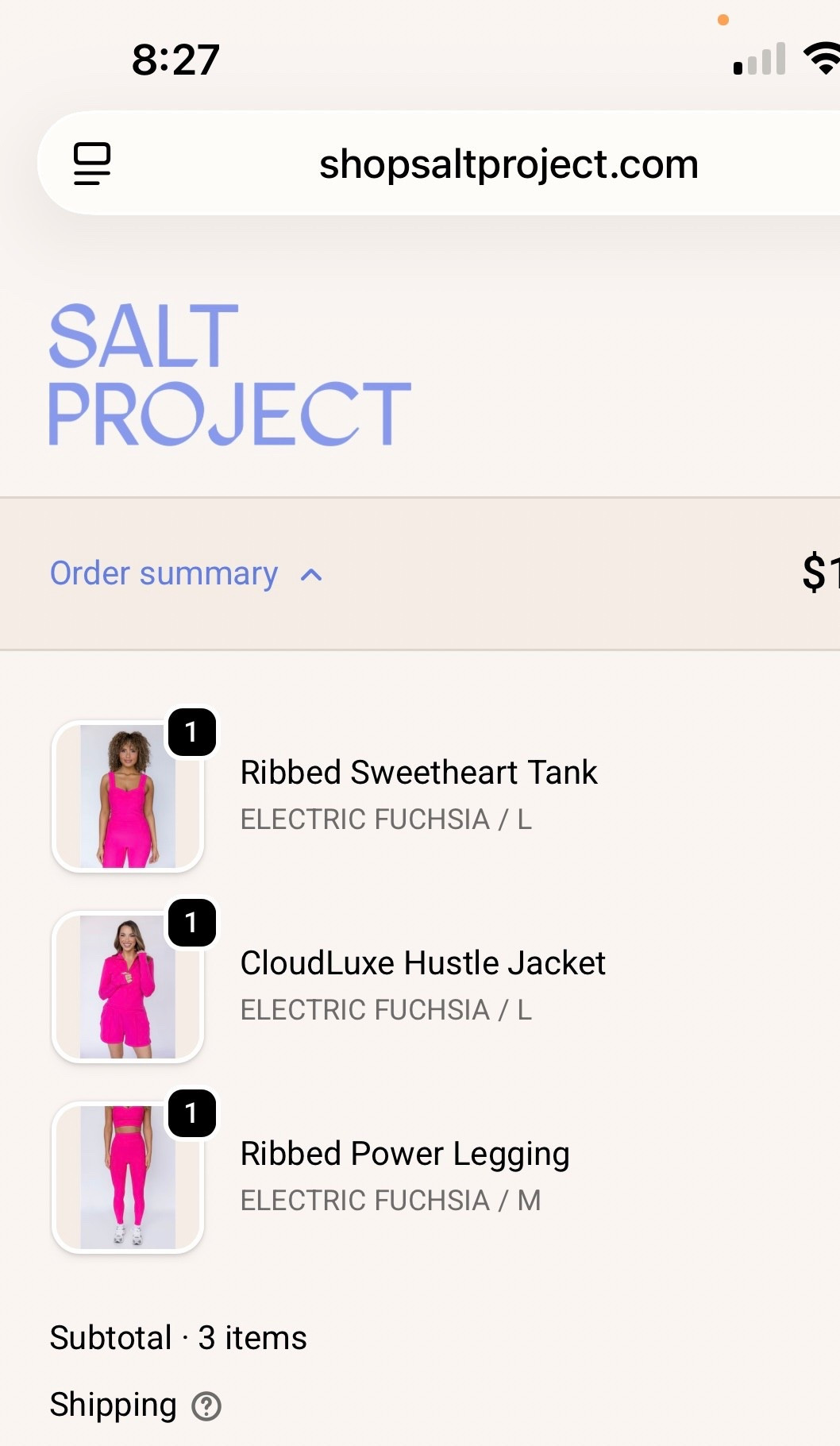Select the Ribbed Power Legging product name
Screen dimensions: 840x1446
pos(405,1153)
